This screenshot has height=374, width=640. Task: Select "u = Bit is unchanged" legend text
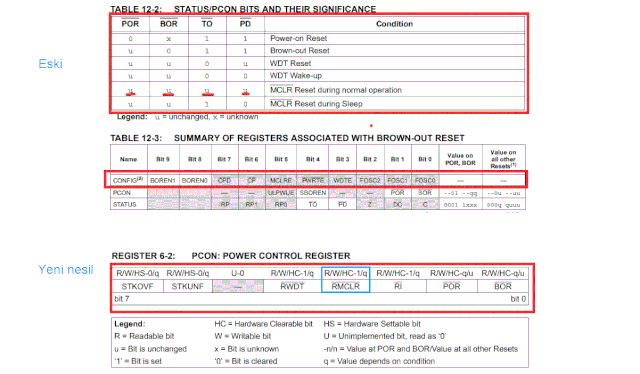pyautogui.click(x=151, y=349)
